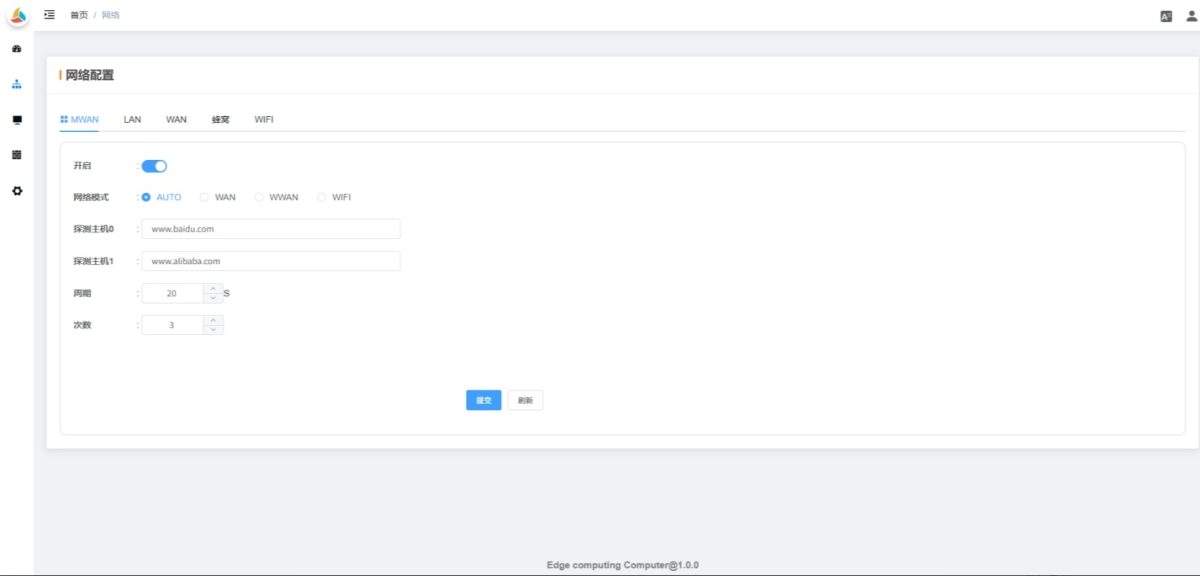1200x576 pixels.
Task: Choose the WIFI network mode radio option
Action: point(321,197)
